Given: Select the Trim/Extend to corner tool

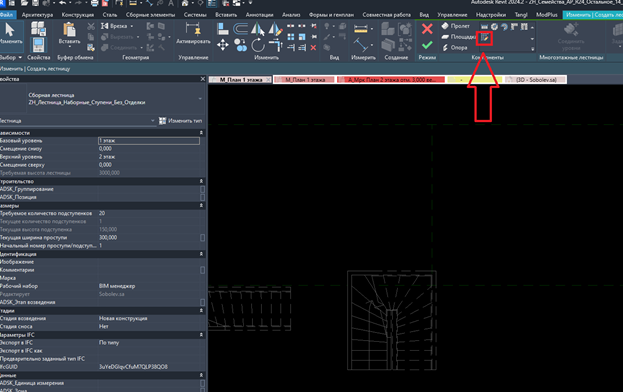Looking at the screenshot, I should click(x=275, y=45).
